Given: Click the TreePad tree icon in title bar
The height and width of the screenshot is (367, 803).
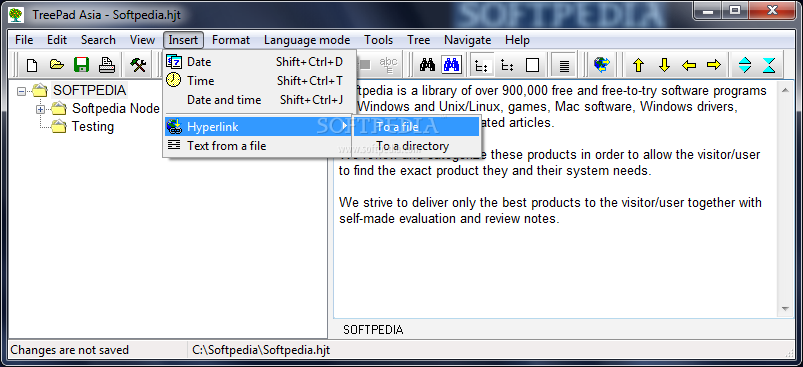Looking at the screenshot, I should (x=16, y=14).
